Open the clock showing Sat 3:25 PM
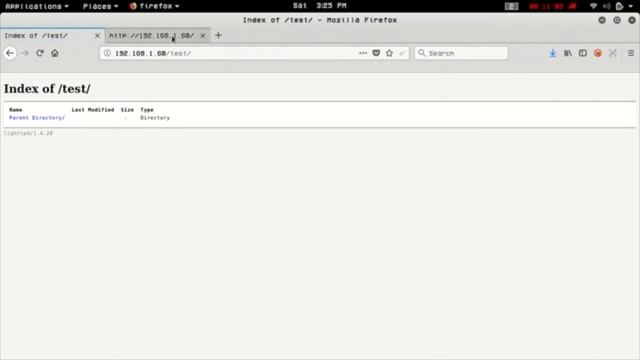This screenshot has width=640, height=360. [320, 6]
